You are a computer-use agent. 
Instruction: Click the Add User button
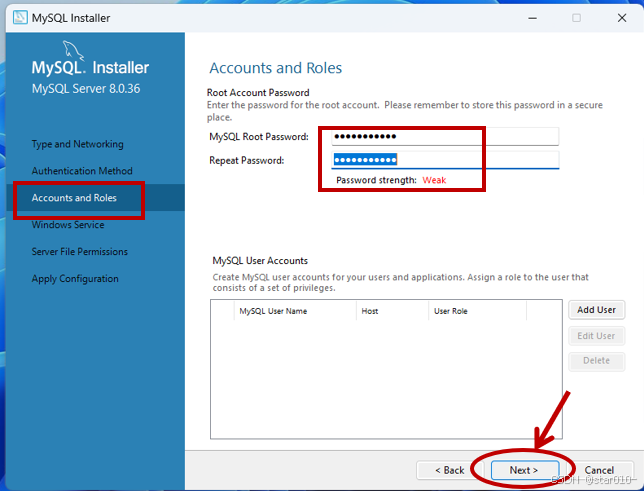coord(596,310)
